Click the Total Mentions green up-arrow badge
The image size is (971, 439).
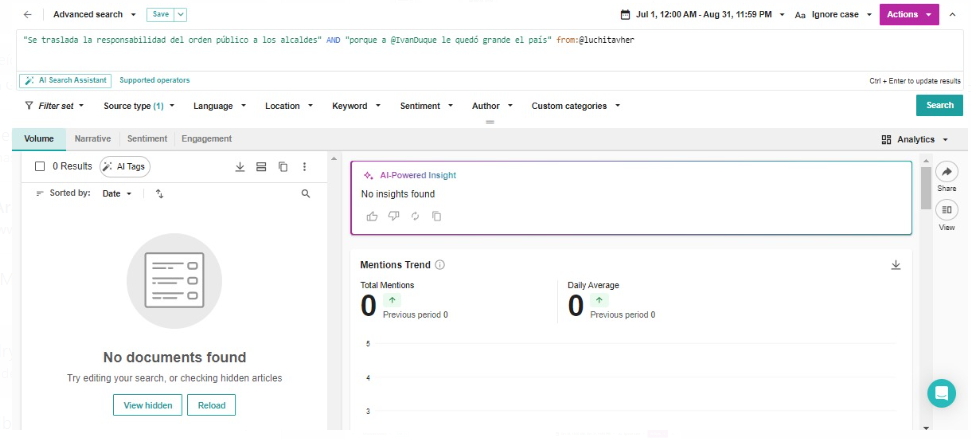pos(392,300)
